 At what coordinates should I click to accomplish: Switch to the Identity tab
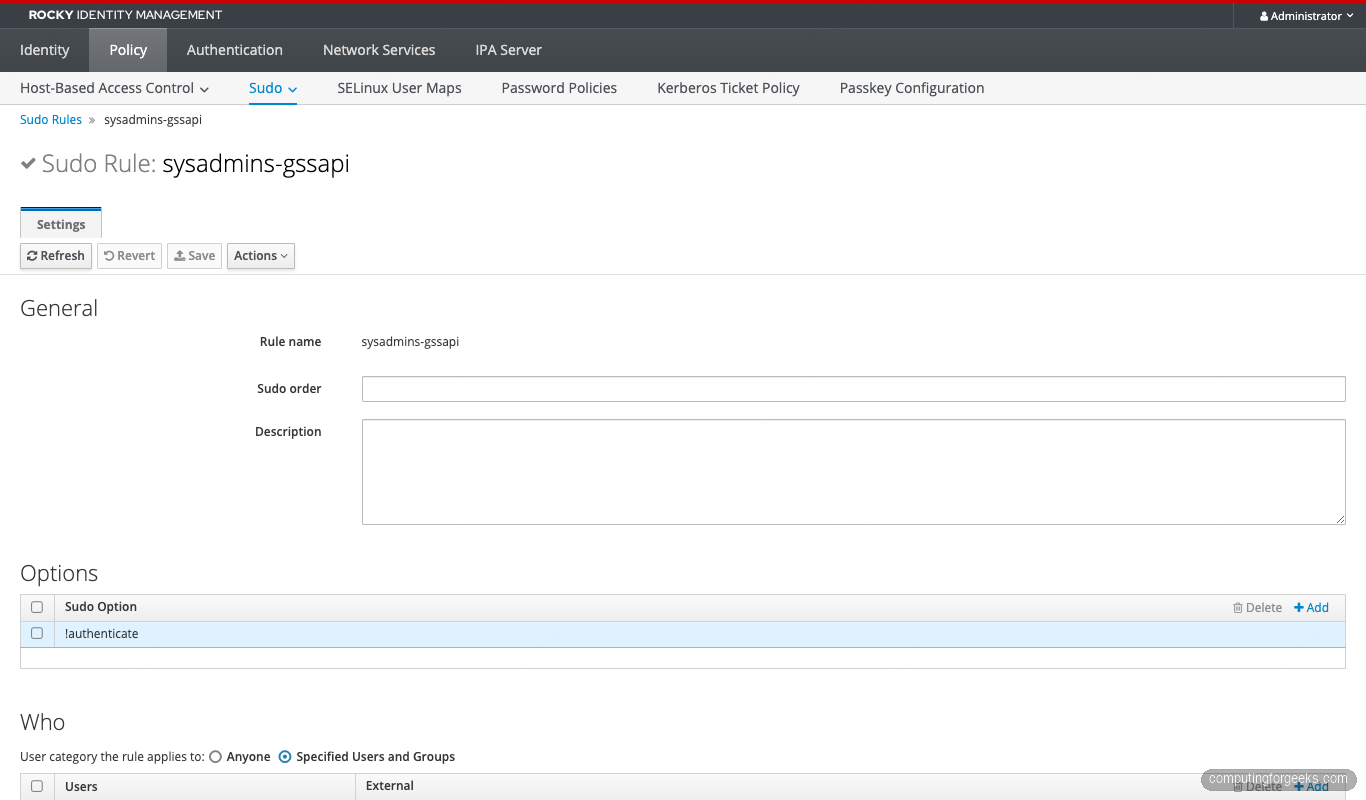coord(45,50)
